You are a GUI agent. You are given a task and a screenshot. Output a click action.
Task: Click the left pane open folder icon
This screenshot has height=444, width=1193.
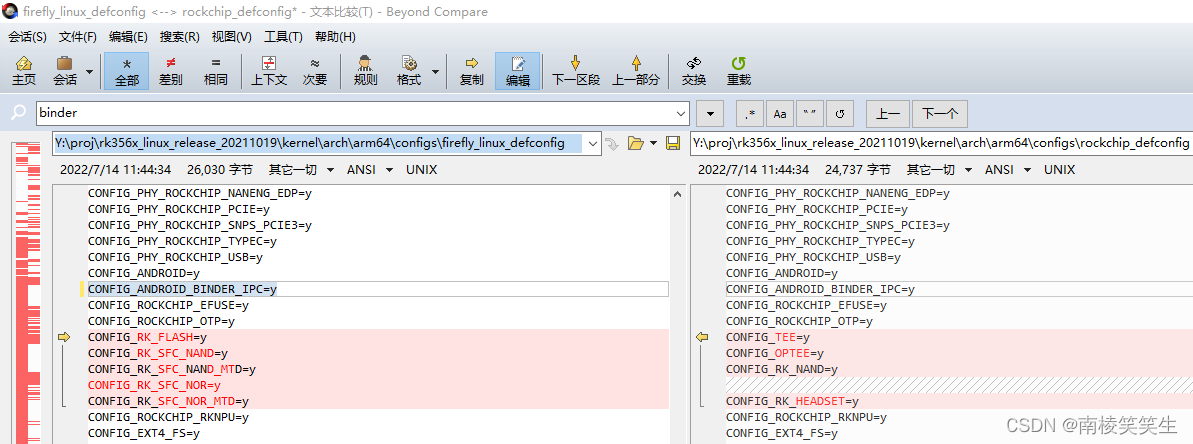pos(635,143)
